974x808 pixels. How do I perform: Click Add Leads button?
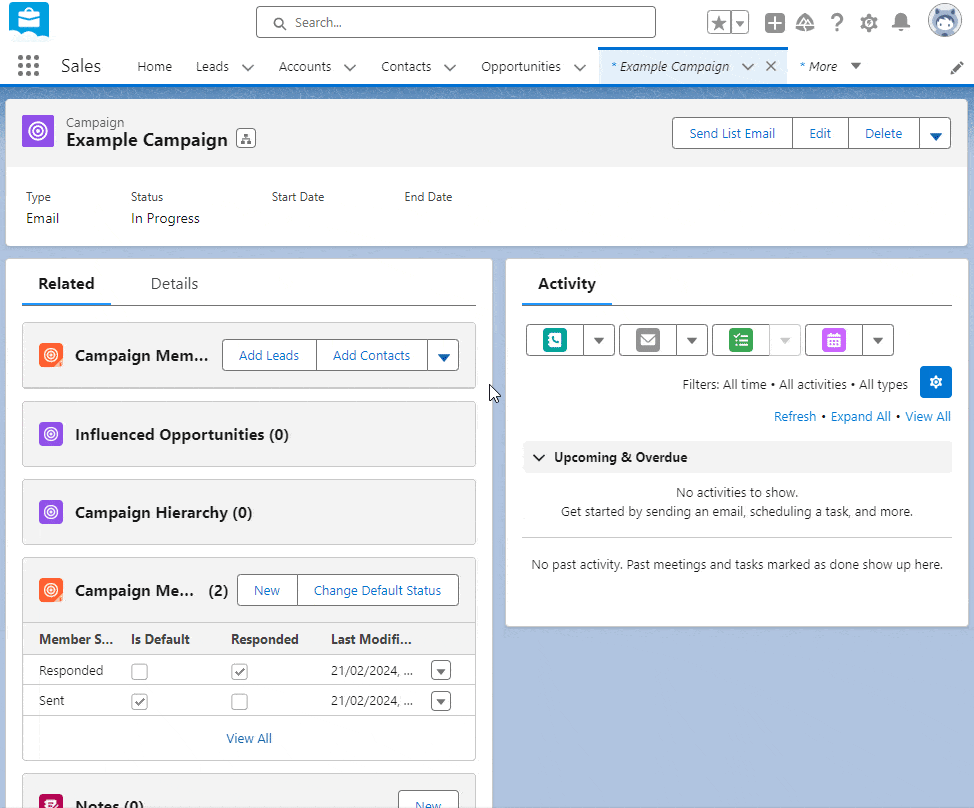(x=269, y=355)
